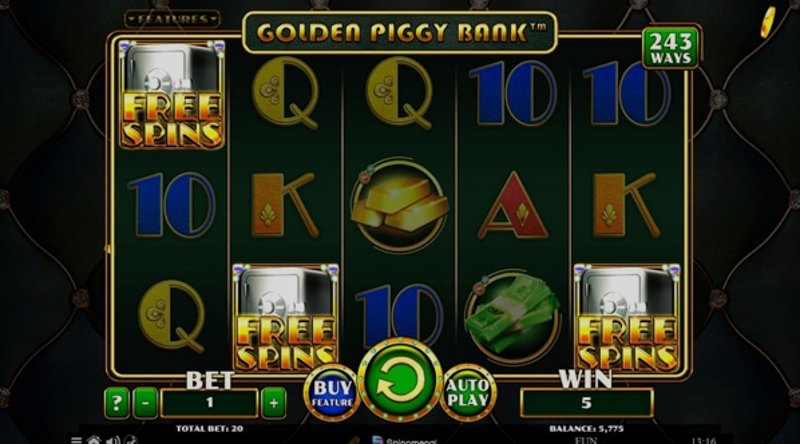Click the 243 Ways badge
This screenshot has width=800, height=444.
tap(670, 47)
